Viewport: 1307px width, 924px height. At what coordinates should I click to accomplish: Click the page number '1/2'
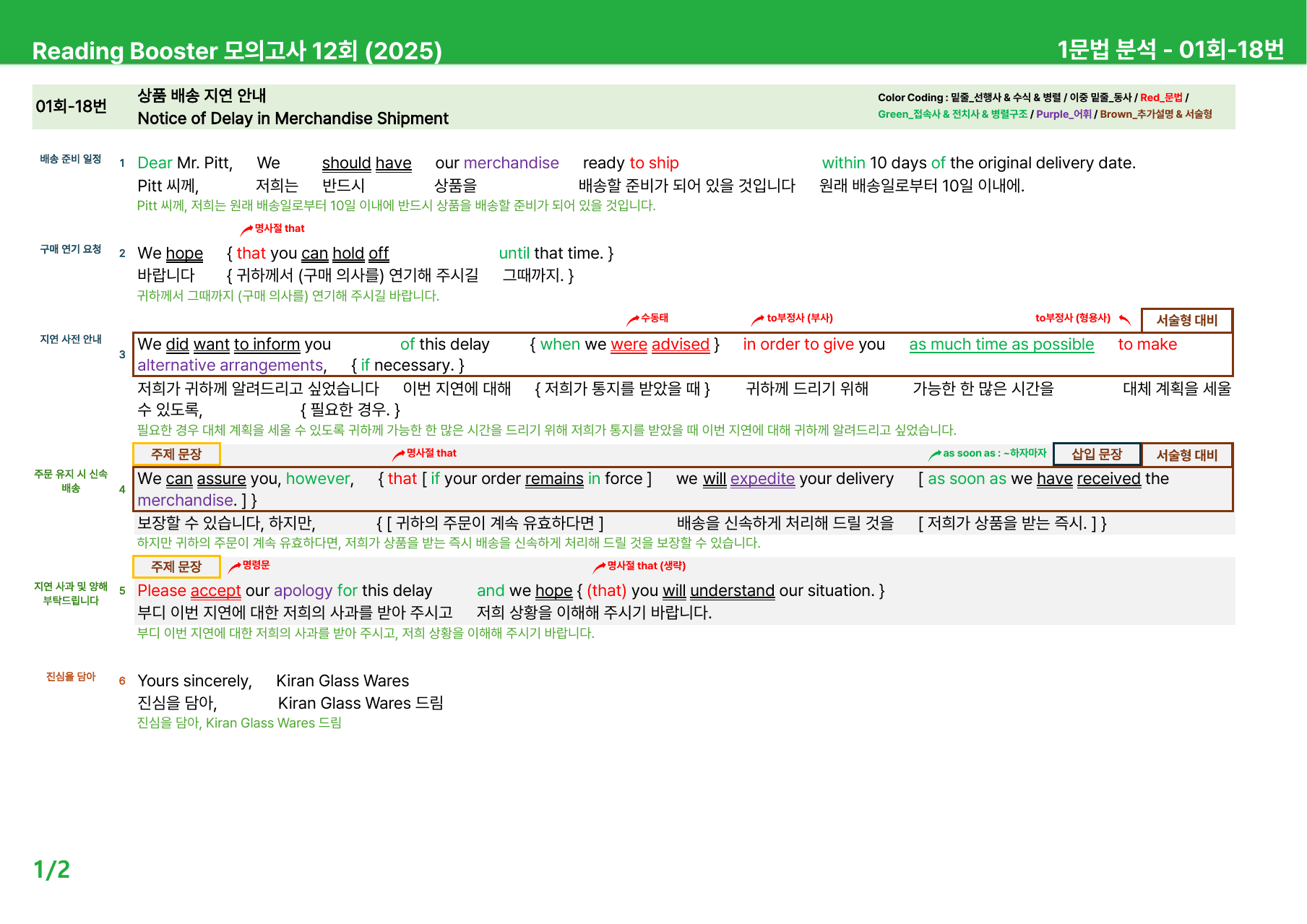(52, 870)
